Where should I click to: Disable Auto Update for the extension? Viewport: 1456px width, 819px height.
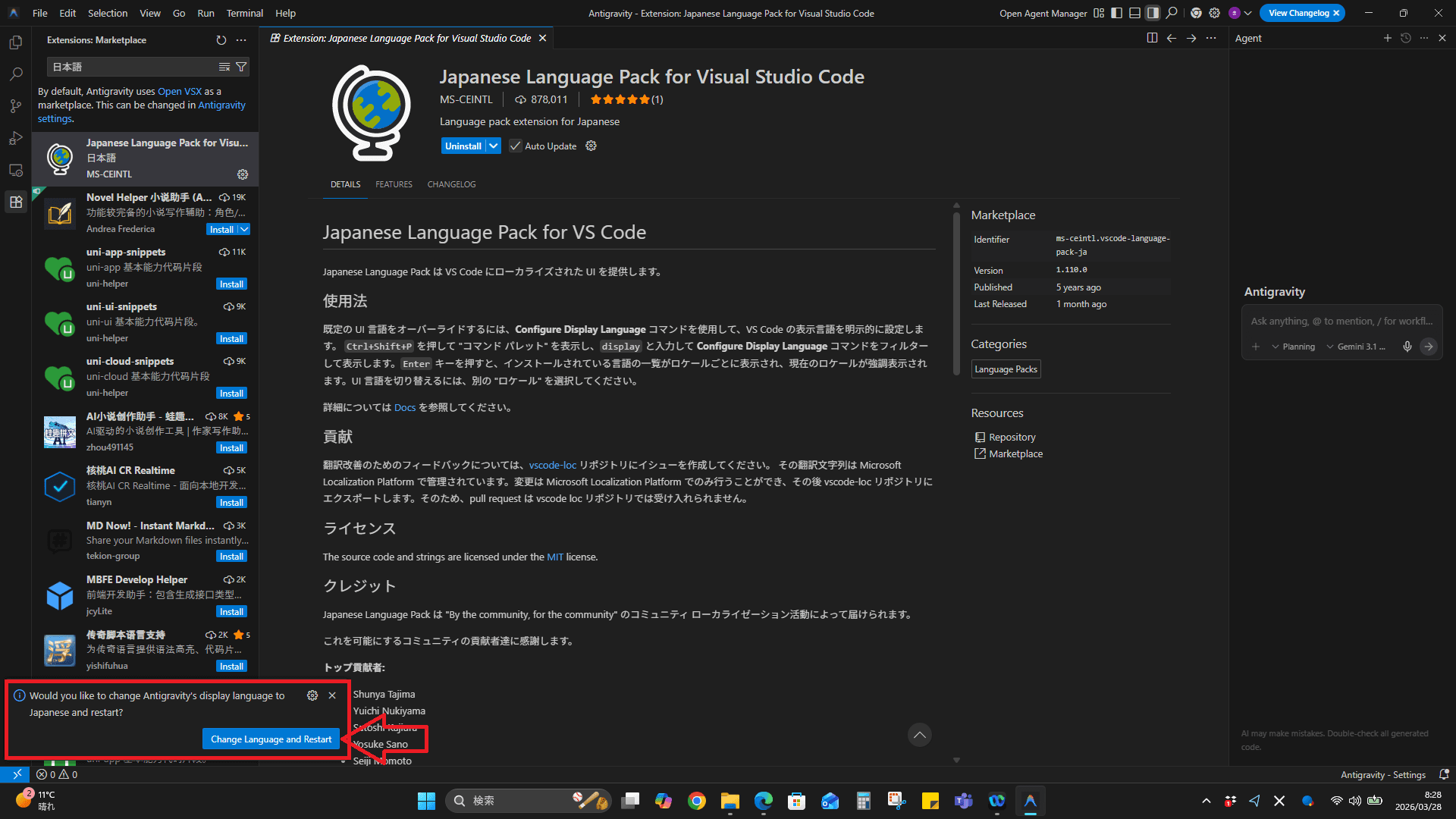tap(516, 146)
